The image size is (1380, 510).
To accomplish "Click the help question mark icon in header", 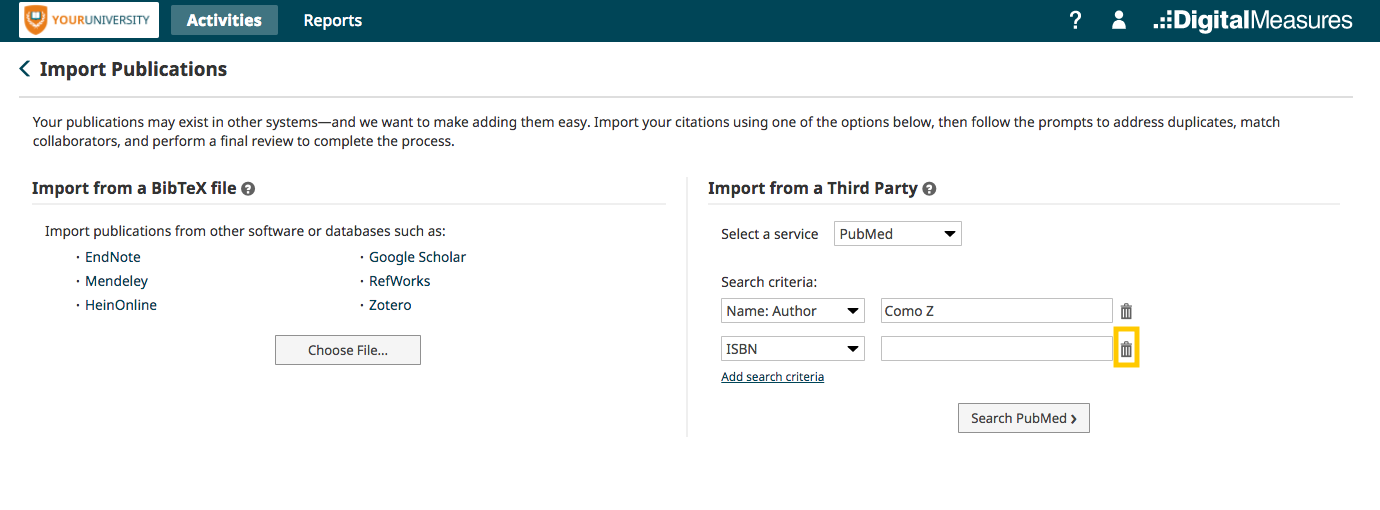I will pos(1075,20).
